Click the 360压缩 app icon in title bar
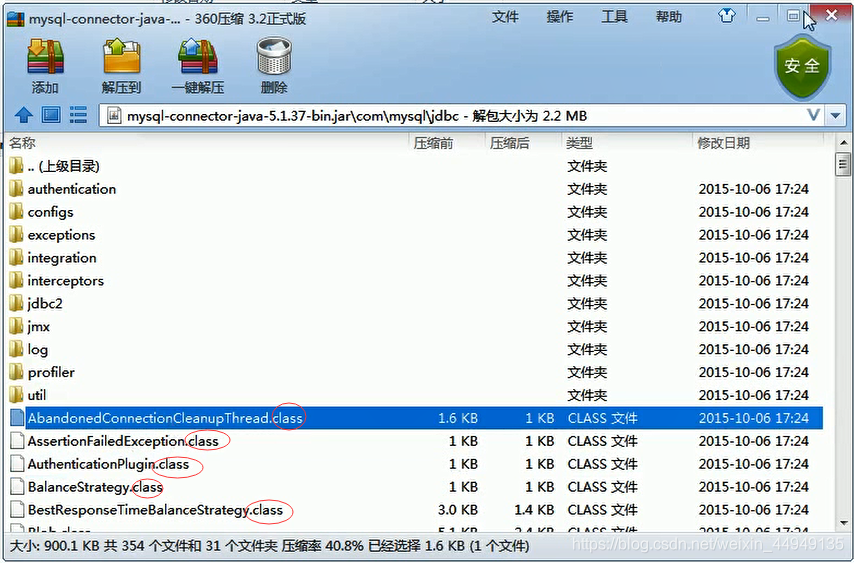The height and width of the screenshot is (563, 854). (x=16, y=19)
